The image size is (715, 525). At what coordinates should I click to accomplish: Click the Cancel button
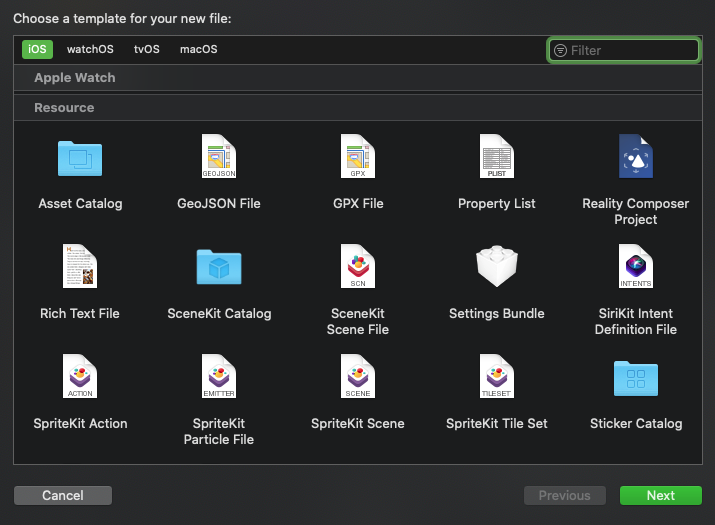(63, 495)
